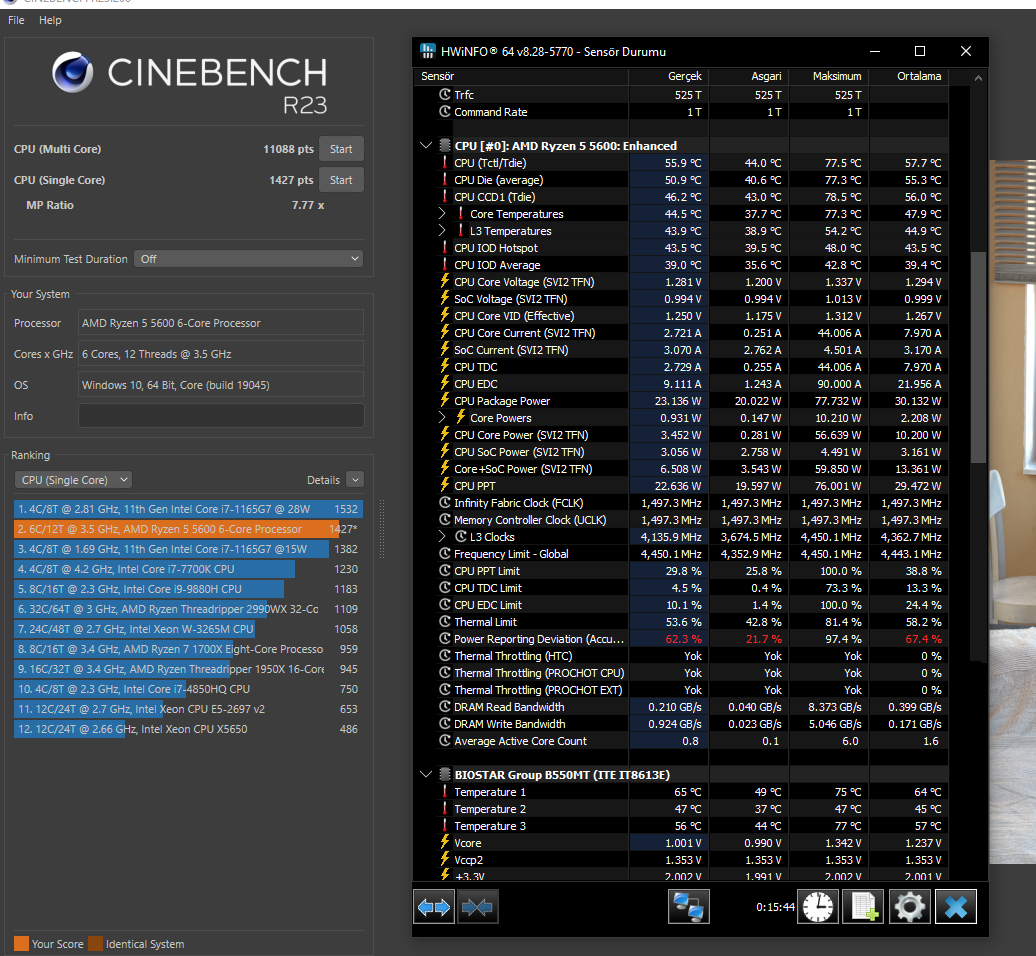Select the AMD Ryzen 5 5600 ranking row
Image resolution: width=1036 pixels, height=956 pixels.
[x=188, y=529]
